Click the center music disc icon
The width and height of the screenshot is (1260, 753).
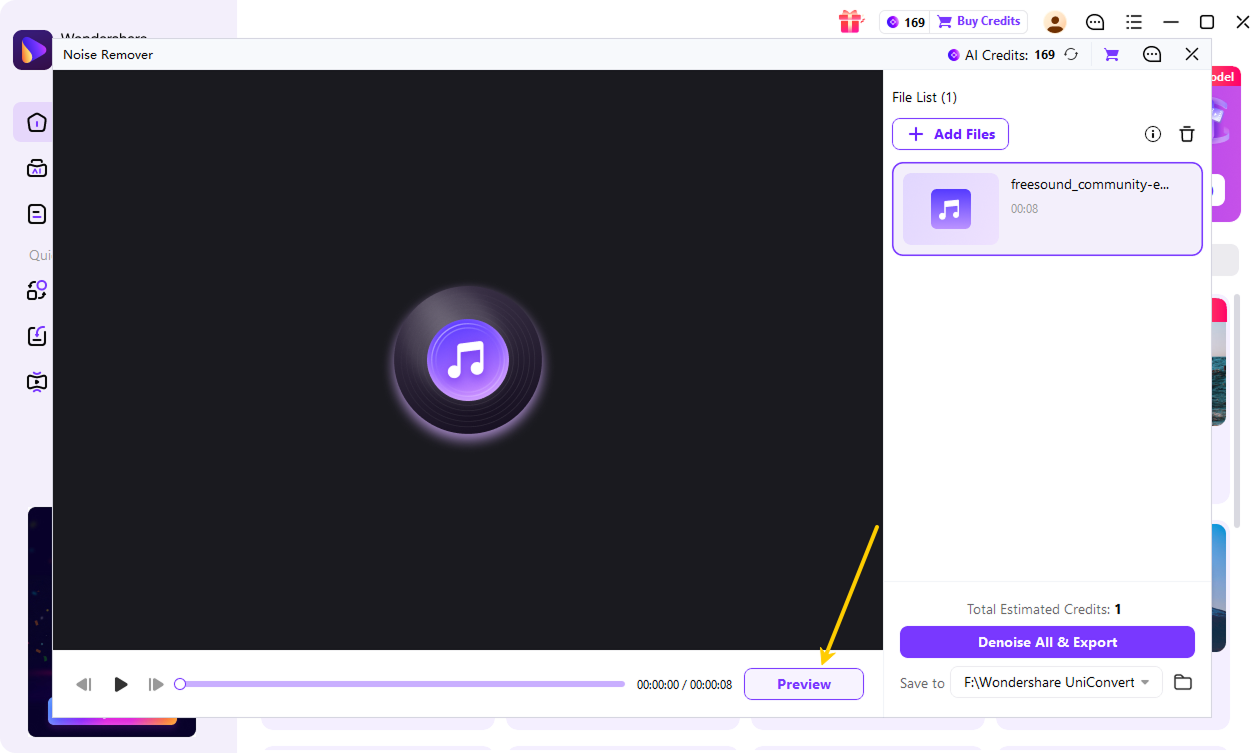coord(468,359)
